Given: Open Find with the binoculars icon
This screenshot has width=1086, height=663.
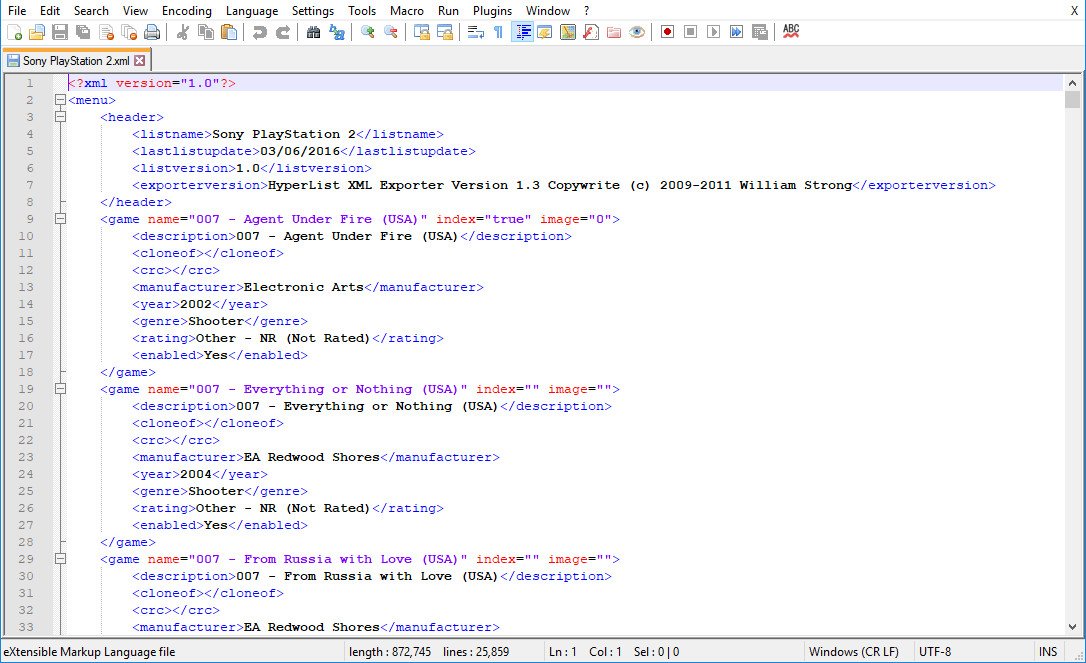Looking at the screenshot, I should (x=314, y=32).
